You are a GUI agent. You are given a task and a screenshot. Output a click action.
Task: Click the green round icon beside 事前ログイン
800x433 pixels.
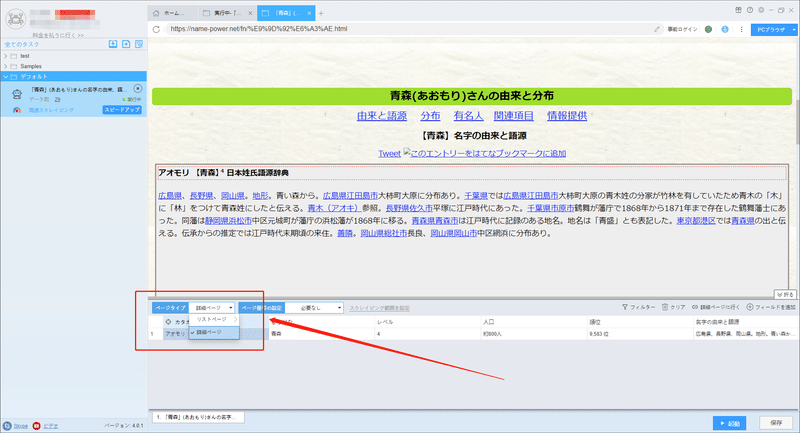(708, 29)
